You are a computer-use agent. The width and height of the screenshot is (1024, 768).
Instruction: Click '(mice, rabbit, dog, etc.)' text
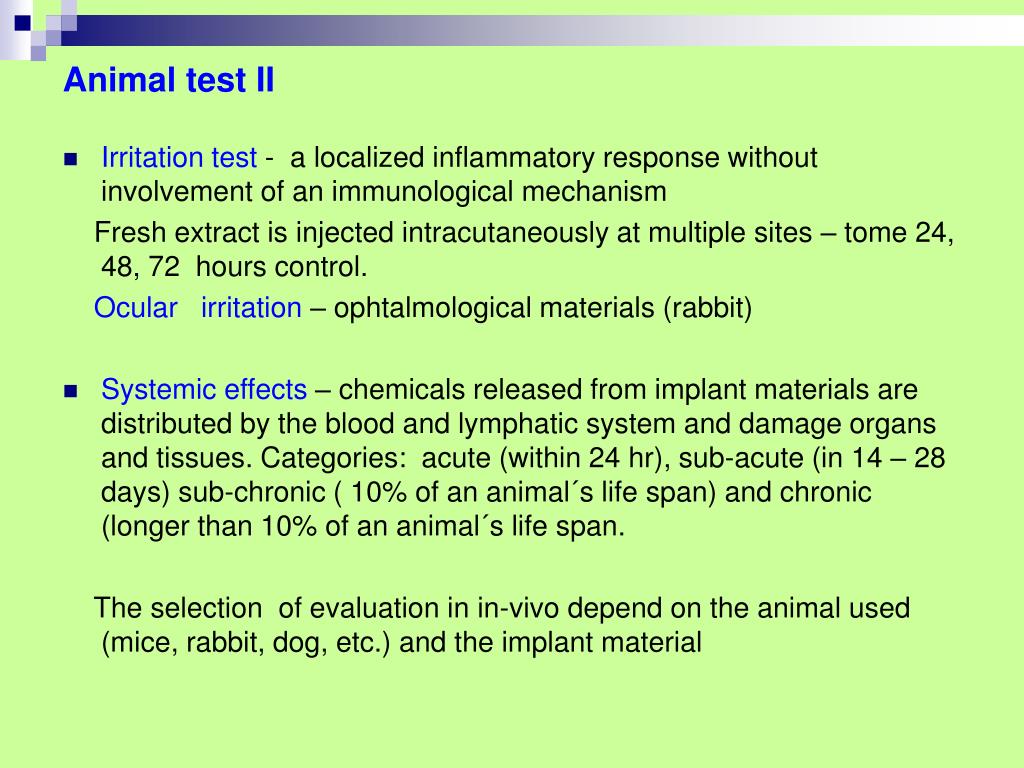[246, 643]
